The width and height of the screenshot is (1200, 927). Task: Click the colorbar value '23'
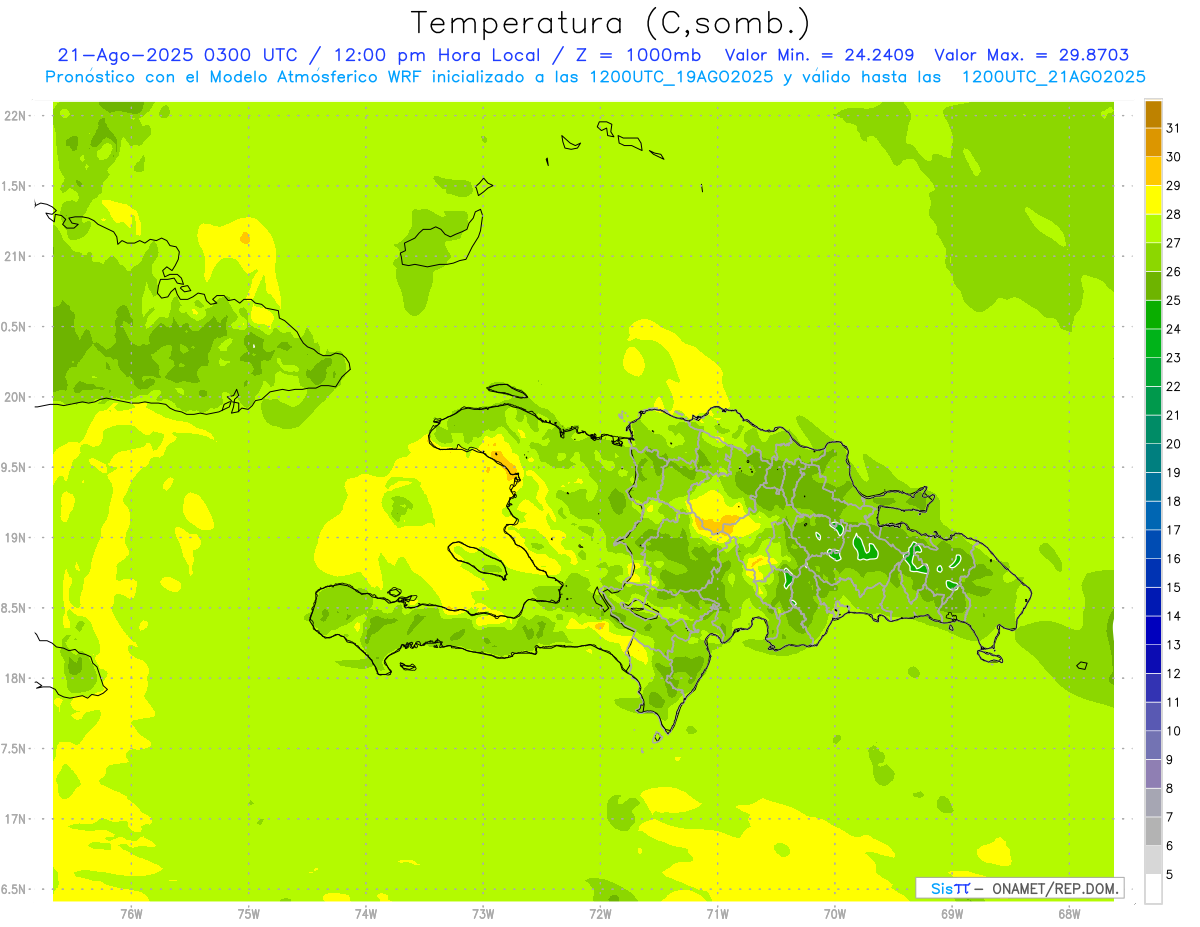1174,358
